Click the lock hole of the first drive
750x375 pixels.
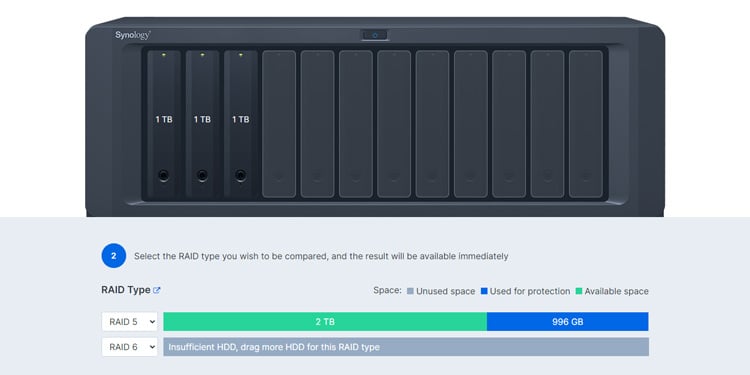(x=164, y=176)
